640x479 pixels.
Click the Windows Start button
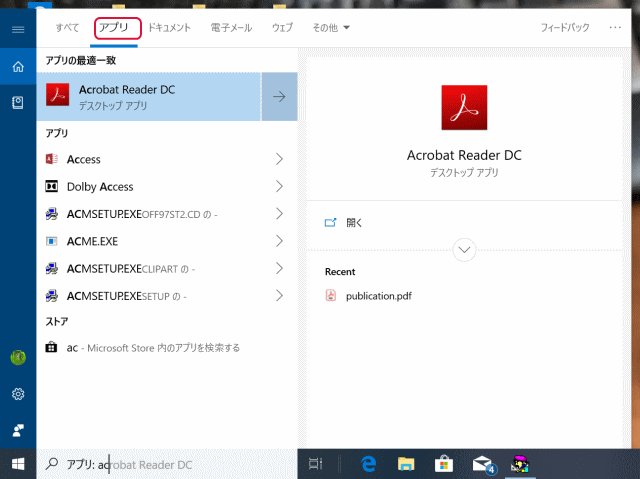point(18,464)
